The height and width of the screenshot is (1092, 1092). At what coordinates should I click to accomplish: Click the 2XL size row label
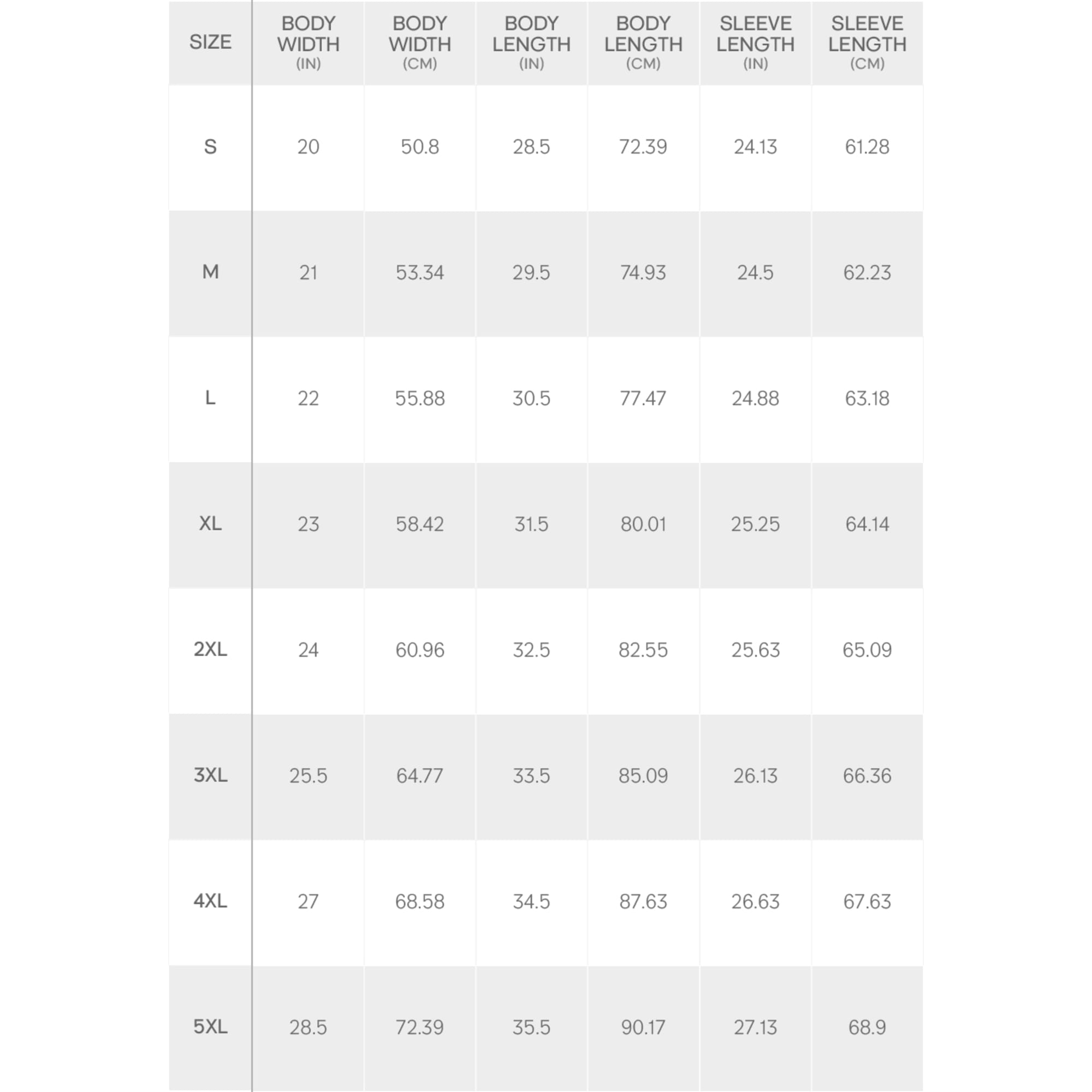coord(210,649)
